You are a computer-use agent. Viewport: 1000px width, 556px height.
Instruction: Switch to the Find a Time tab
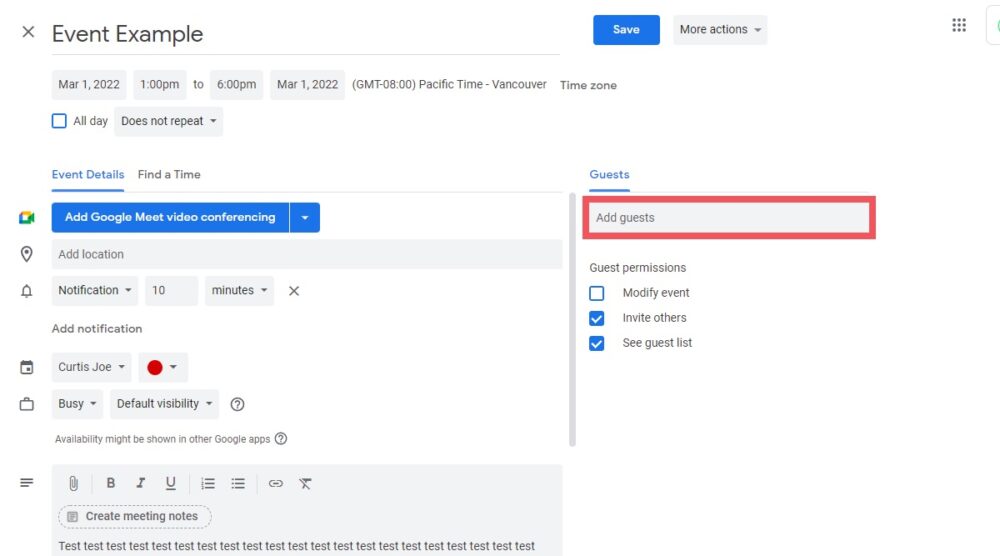[169, 175]
